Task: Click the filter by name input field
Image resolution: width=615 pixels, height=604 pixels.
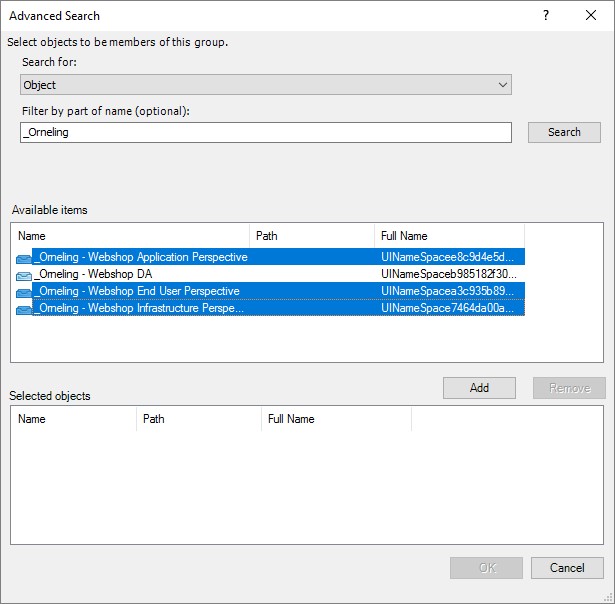Action: [x=266, y=132]
